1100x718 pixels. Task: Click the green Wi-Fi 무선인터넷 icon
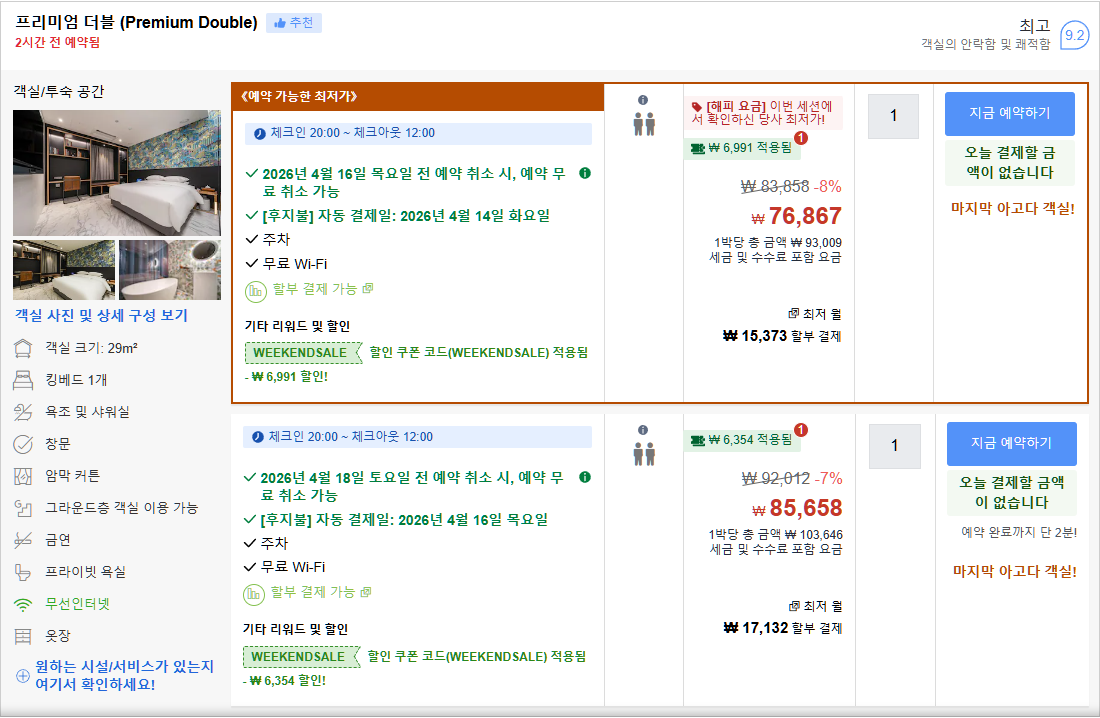click(x=23, y=604)
